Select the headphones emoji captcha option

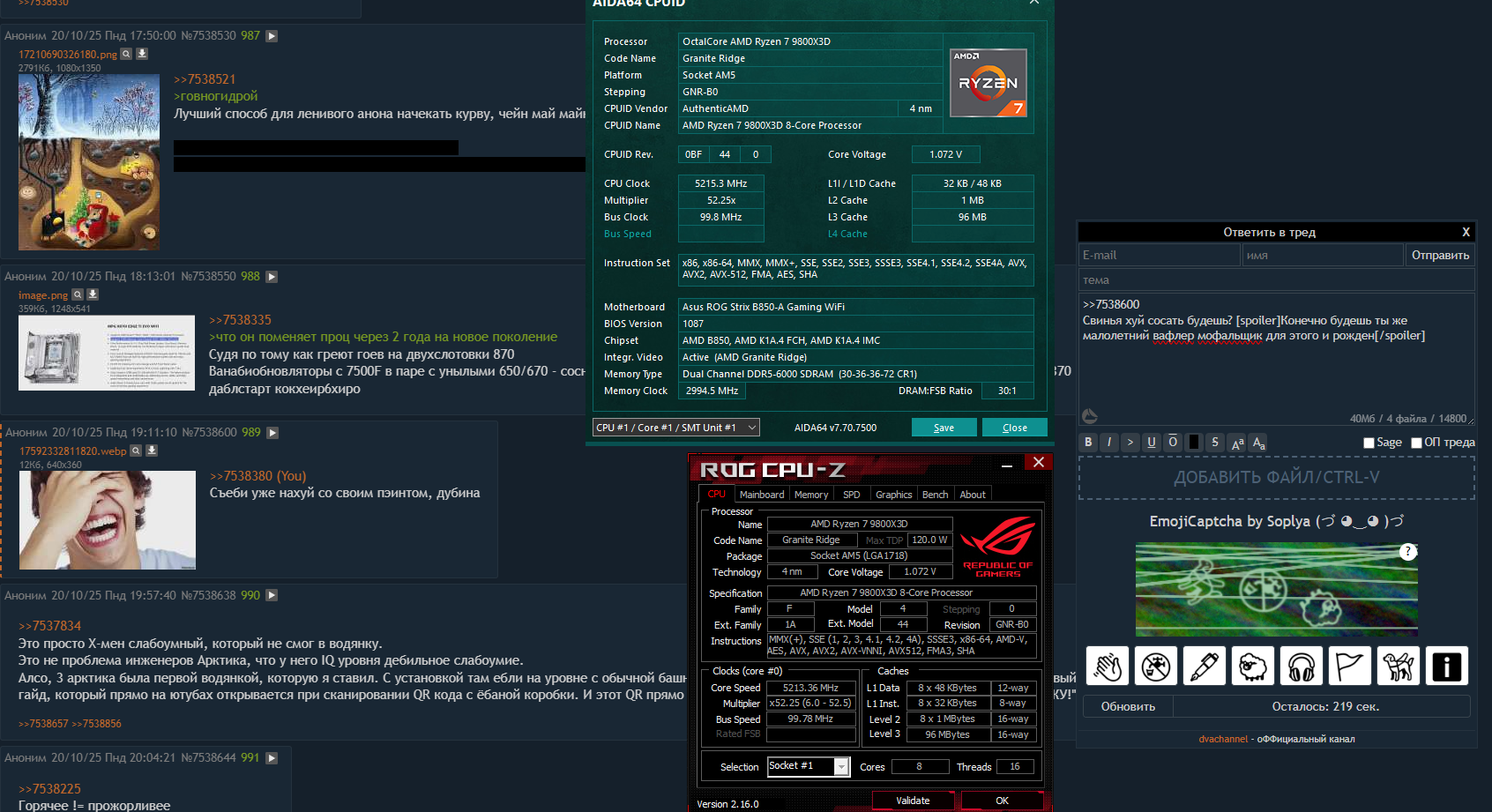pyautogui.click(x=1302, y=666)
